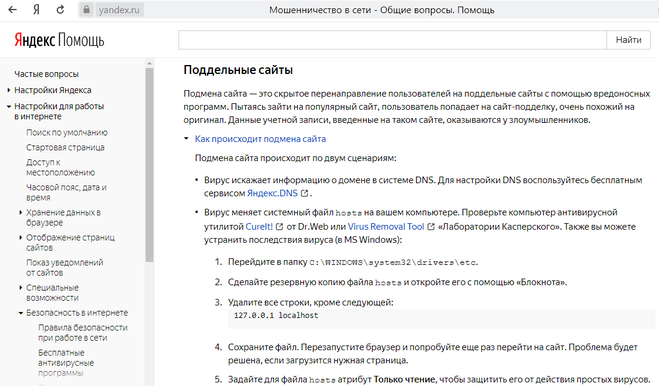Viewport: 659px width, 386px height.
Task: Expand Хранение данных в браузере arrow
Action: click(21, 212)
